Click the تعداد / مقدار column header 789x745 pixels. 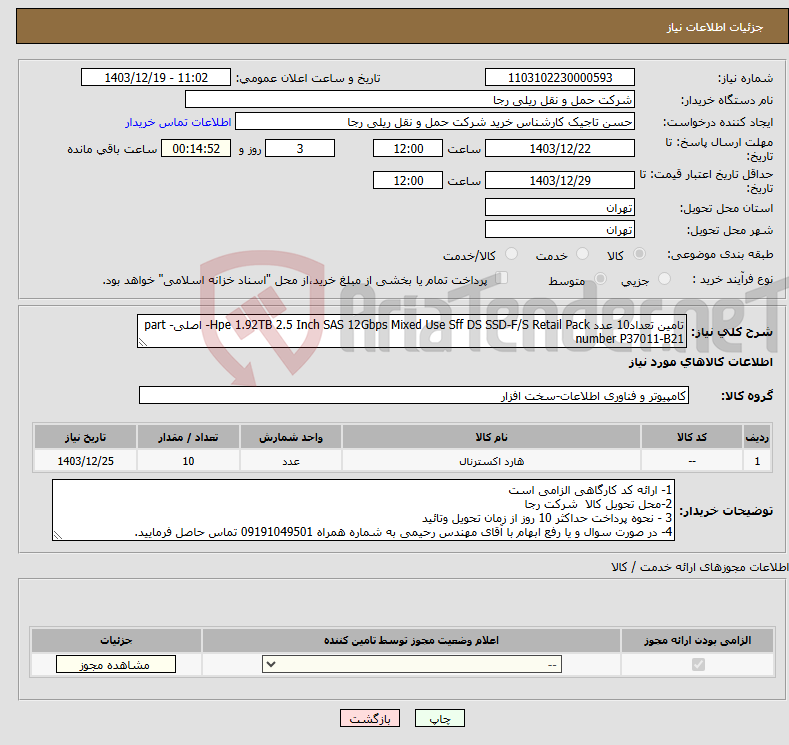pos(188,437)
